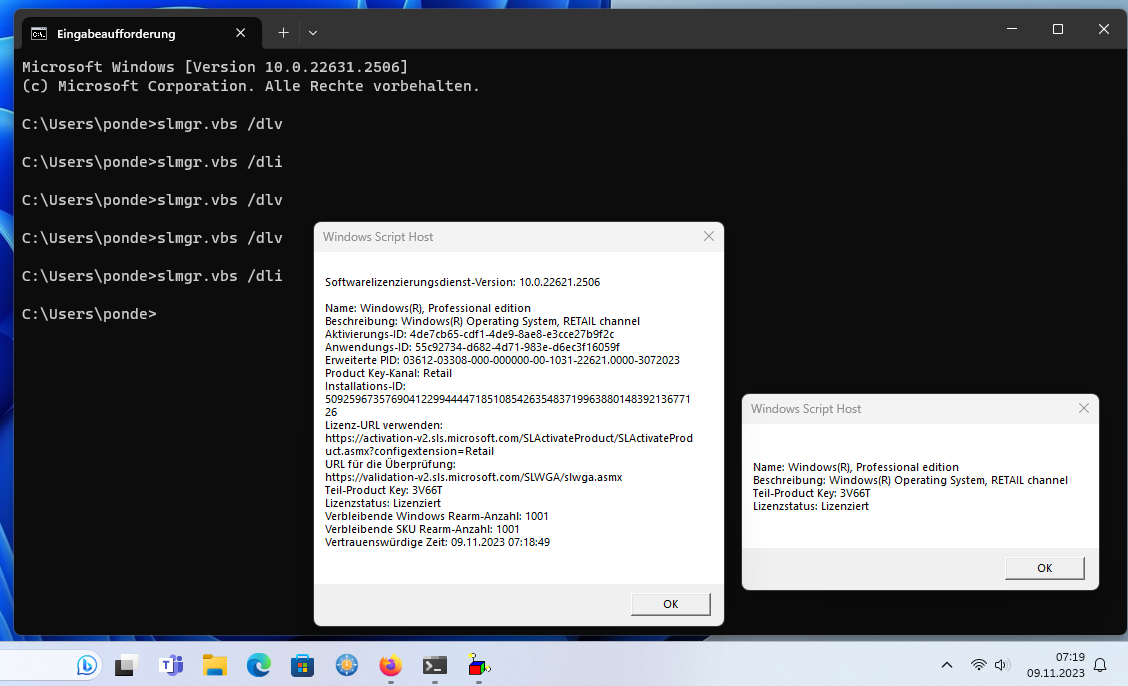This screenshot has width=1128, height=686.
Task: Close the large Windows Script Host dialog
Action: (709, 237)
